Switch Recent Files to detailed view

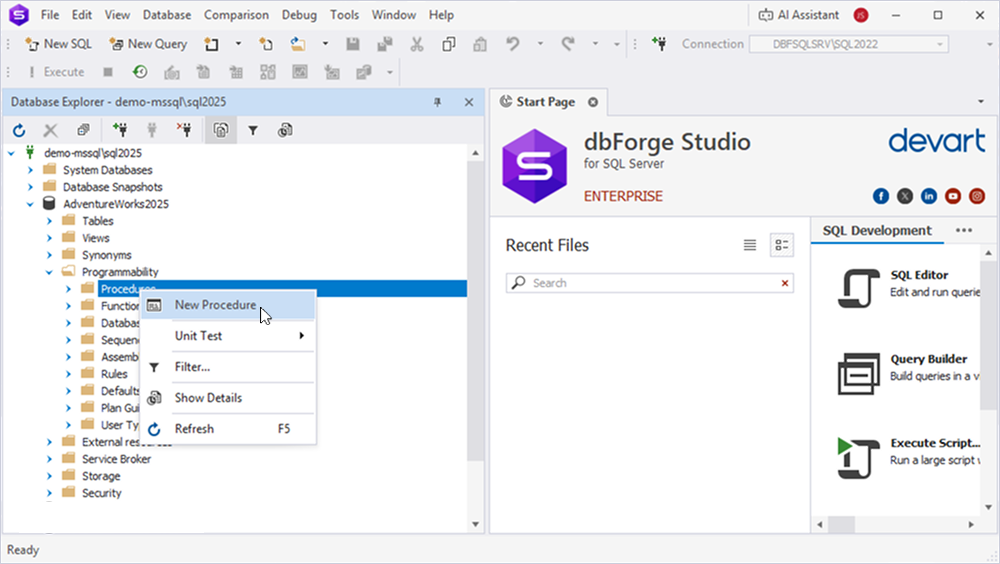[x=781, y=245]
